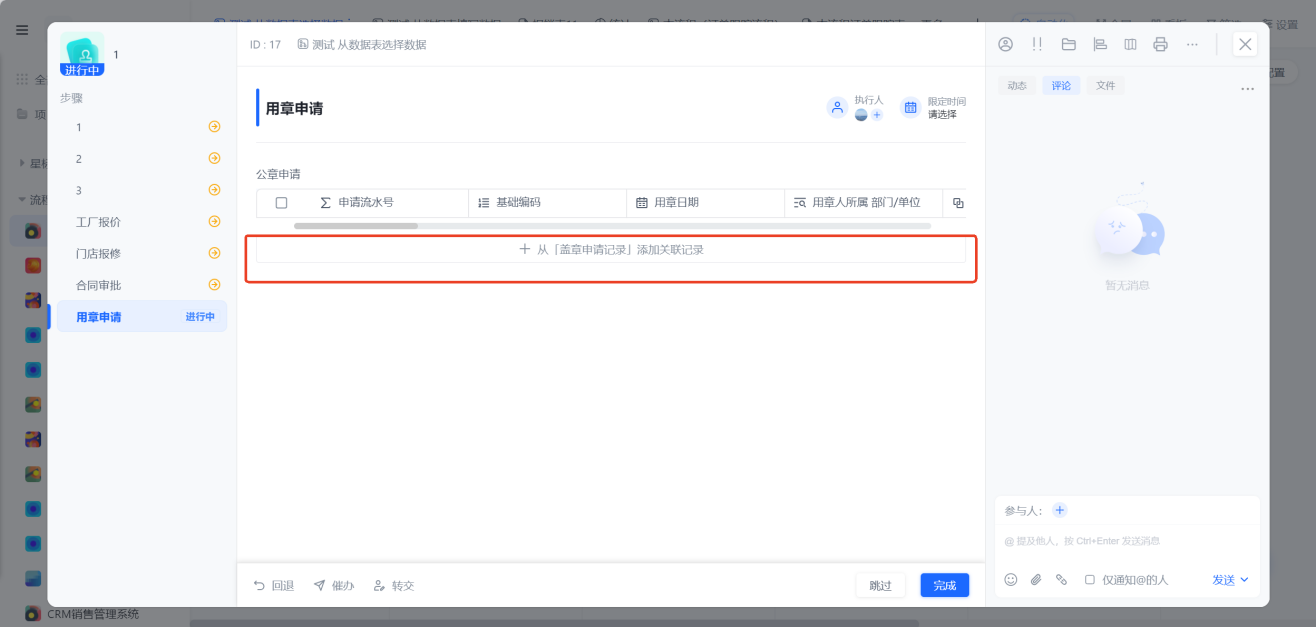Open the assignee person icon in toolbar

click(1006, 44)
